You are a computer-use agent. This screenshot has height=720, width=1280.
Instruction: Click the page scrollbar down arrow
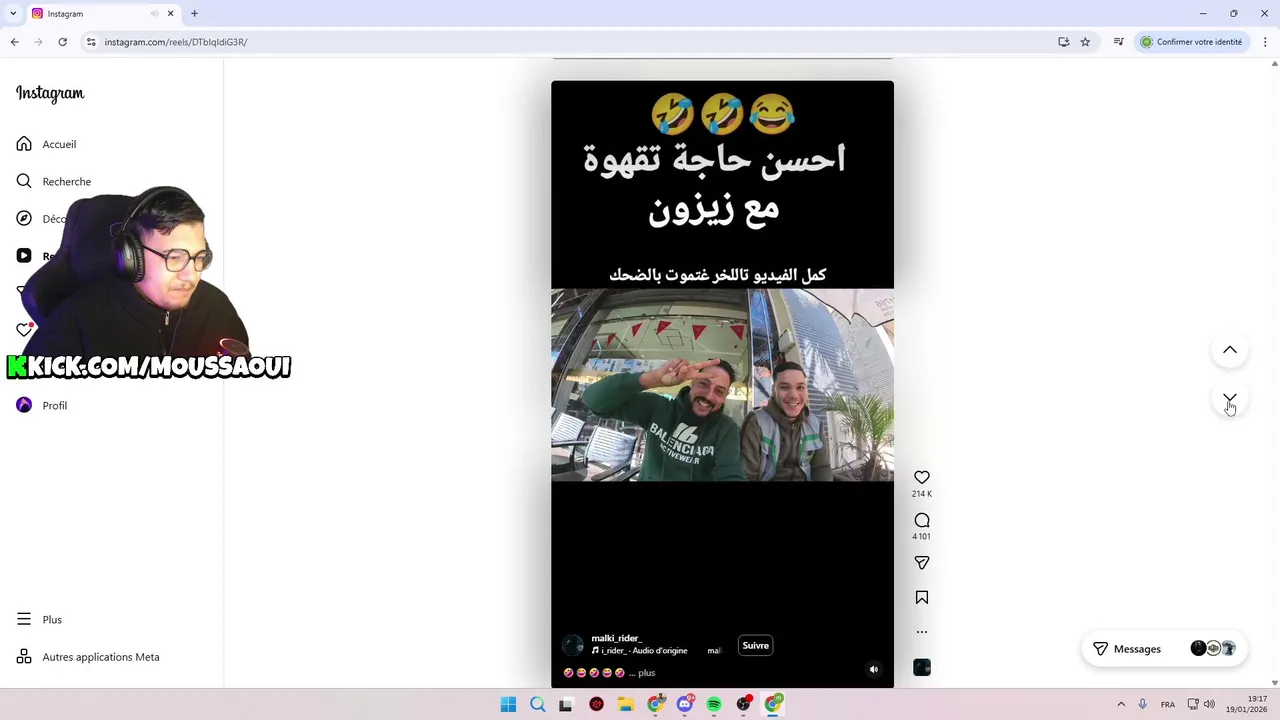pyautogui.click(x=1274, y=682)
